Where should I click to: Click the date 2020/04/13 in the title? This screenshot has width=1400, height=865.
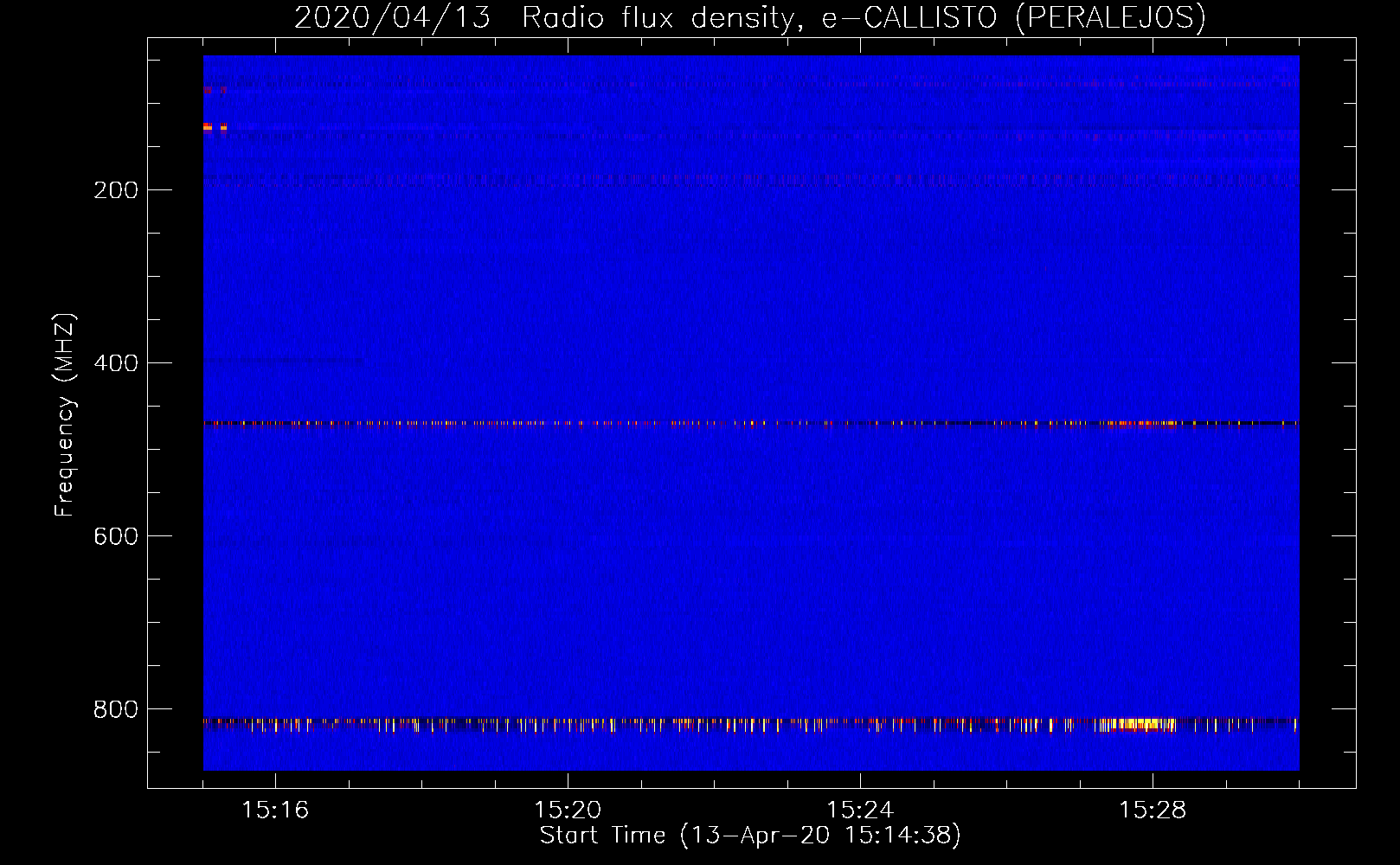point(392,18)
